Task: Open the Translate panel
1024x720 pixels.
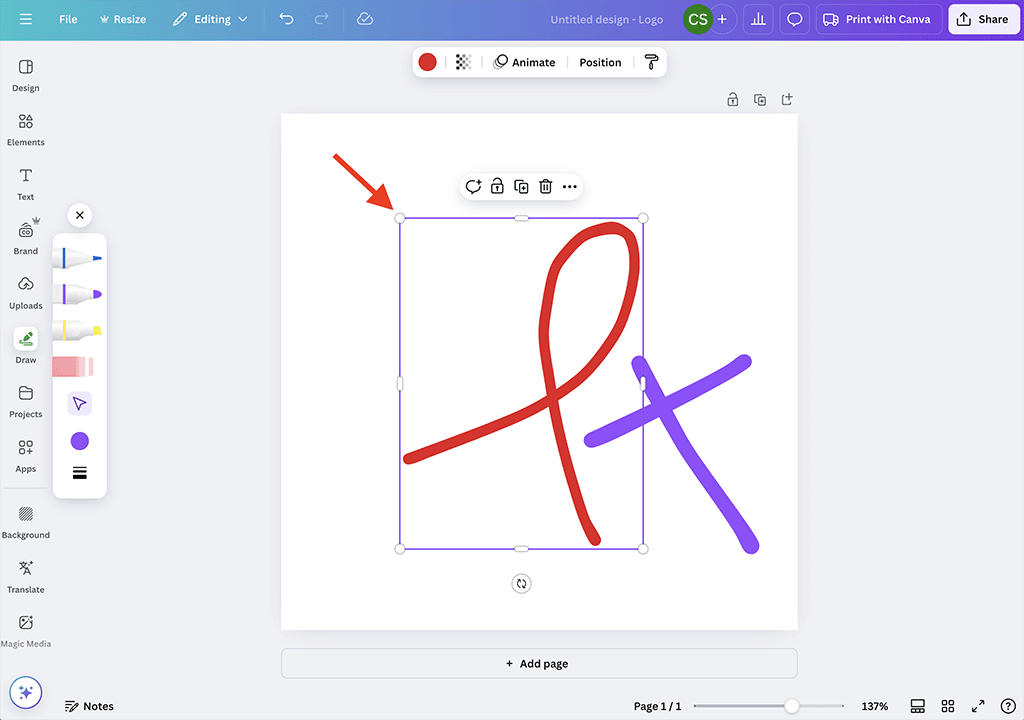Action: [25, 577]
